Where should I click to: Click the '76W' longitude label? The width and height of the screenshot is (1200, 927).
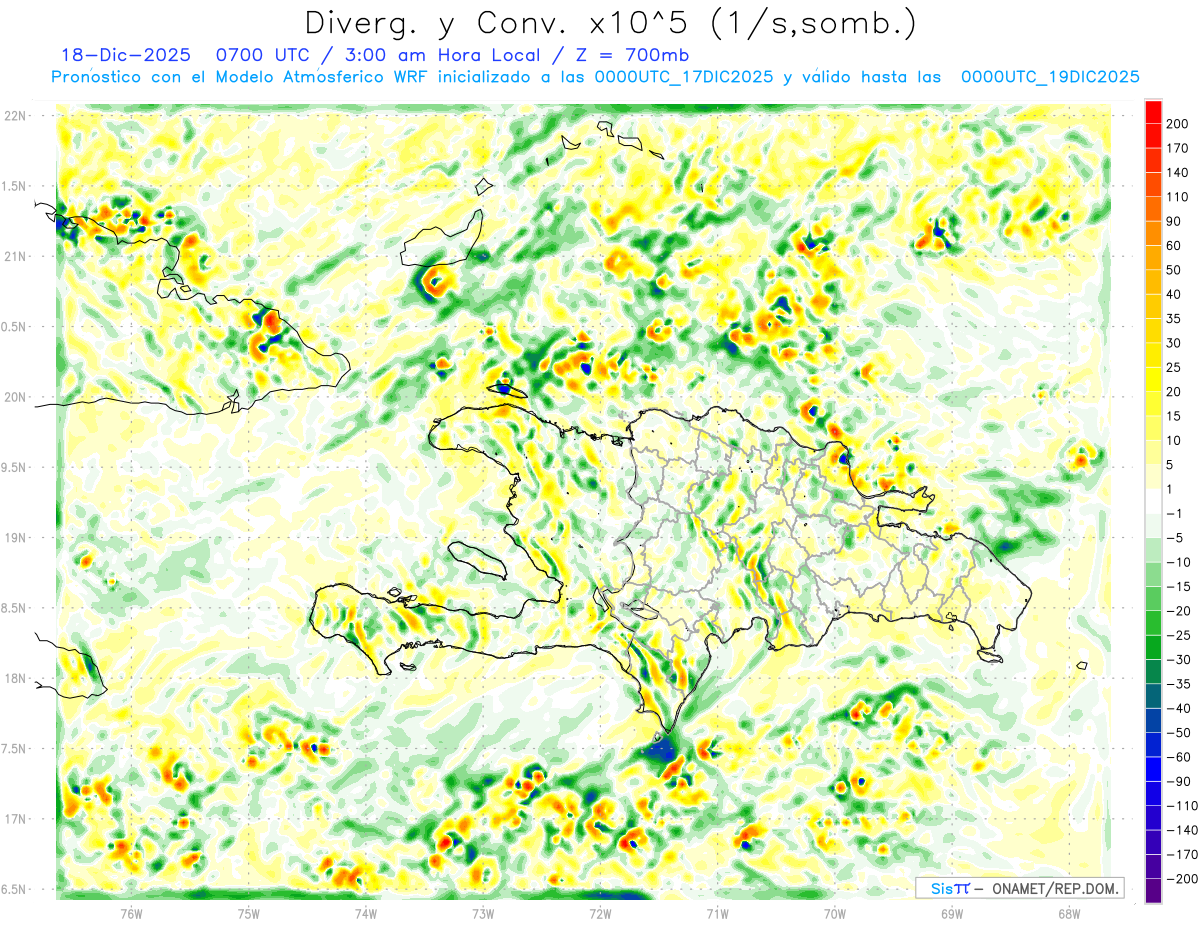131,913
